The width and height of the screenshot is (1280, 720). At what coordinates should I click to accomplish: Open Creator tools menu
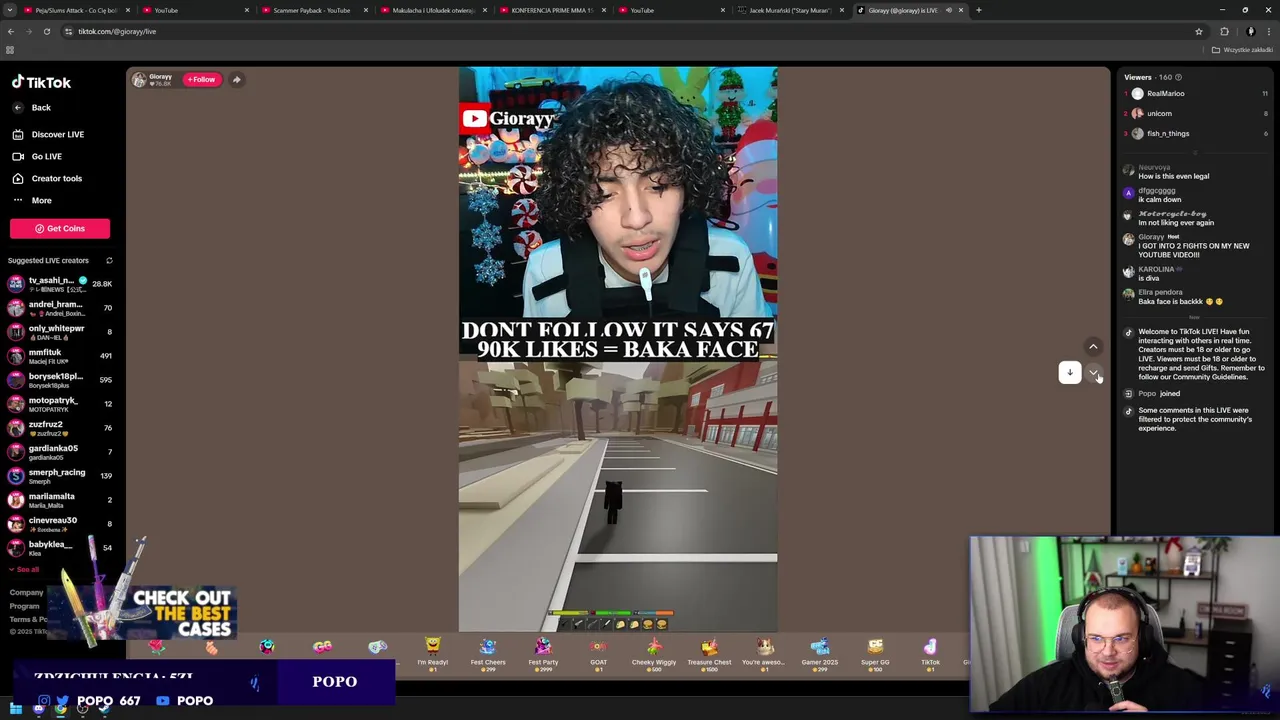47,178
